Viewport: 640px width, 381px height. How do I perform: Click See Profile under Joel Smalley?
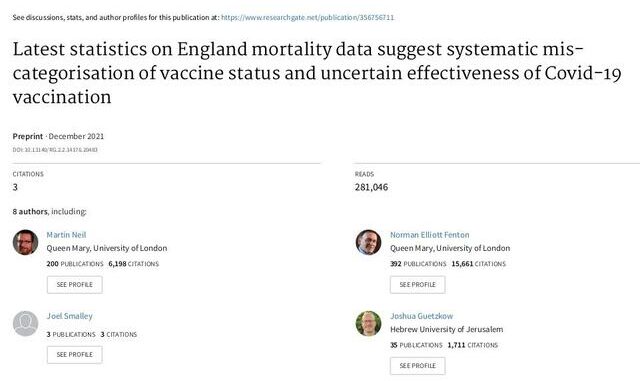tap(75, 354)
